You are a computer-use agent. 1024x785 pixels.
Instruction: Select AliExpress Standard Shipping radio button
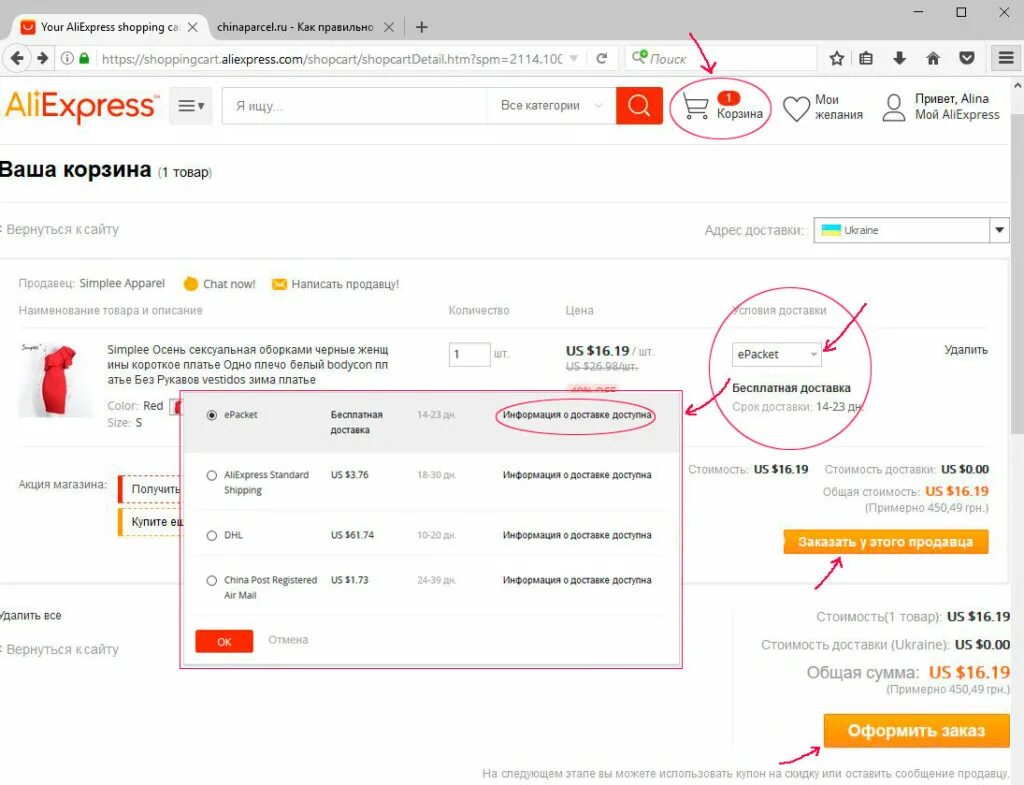coord(212,475)
